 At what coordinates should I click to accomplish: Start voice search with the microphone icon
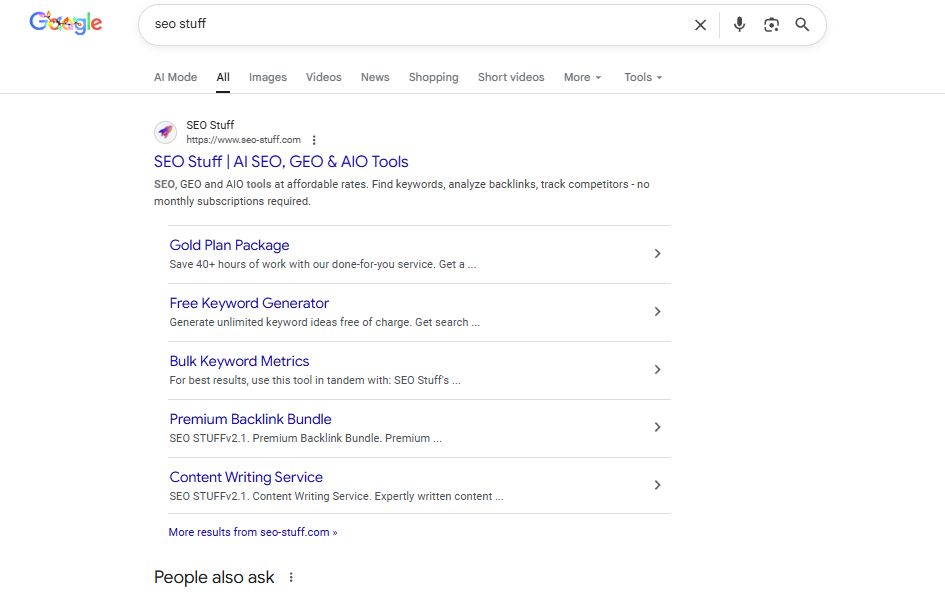[739, 24]
